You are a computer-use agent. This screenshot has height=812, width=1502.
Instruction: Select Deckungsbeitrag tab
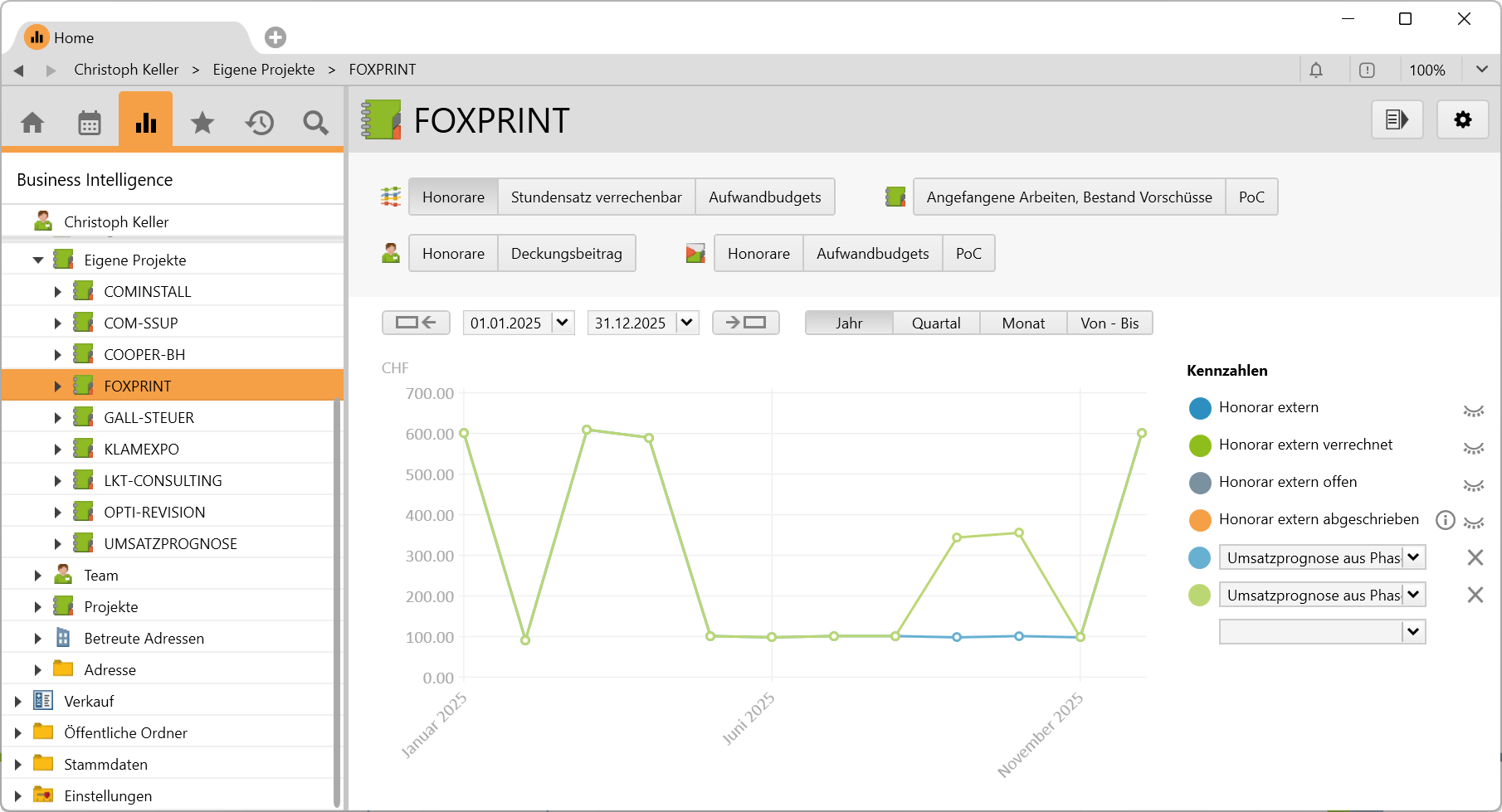[x=567, y=253]
